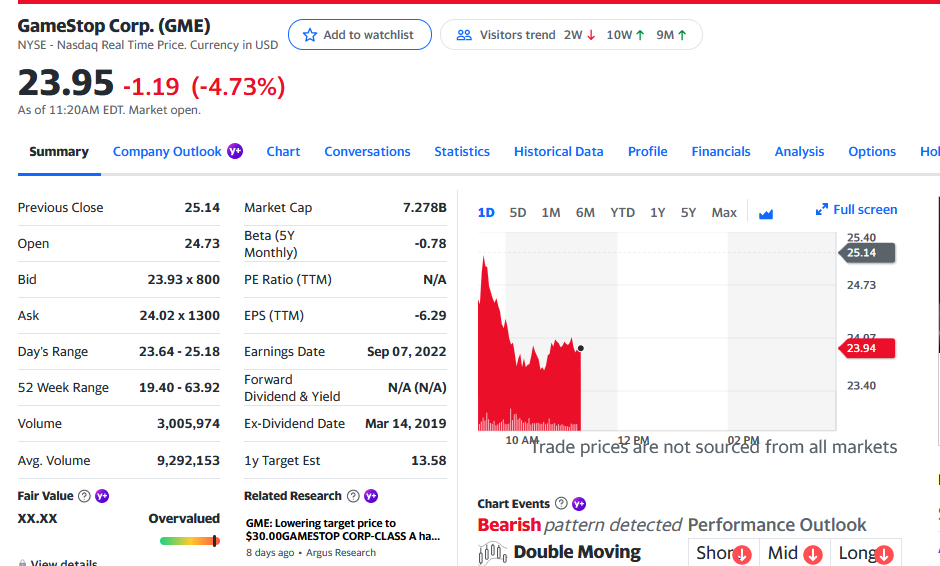Select the Max chart range
Viewport: 940px width, 566px height.
click(x=724, y=213)
